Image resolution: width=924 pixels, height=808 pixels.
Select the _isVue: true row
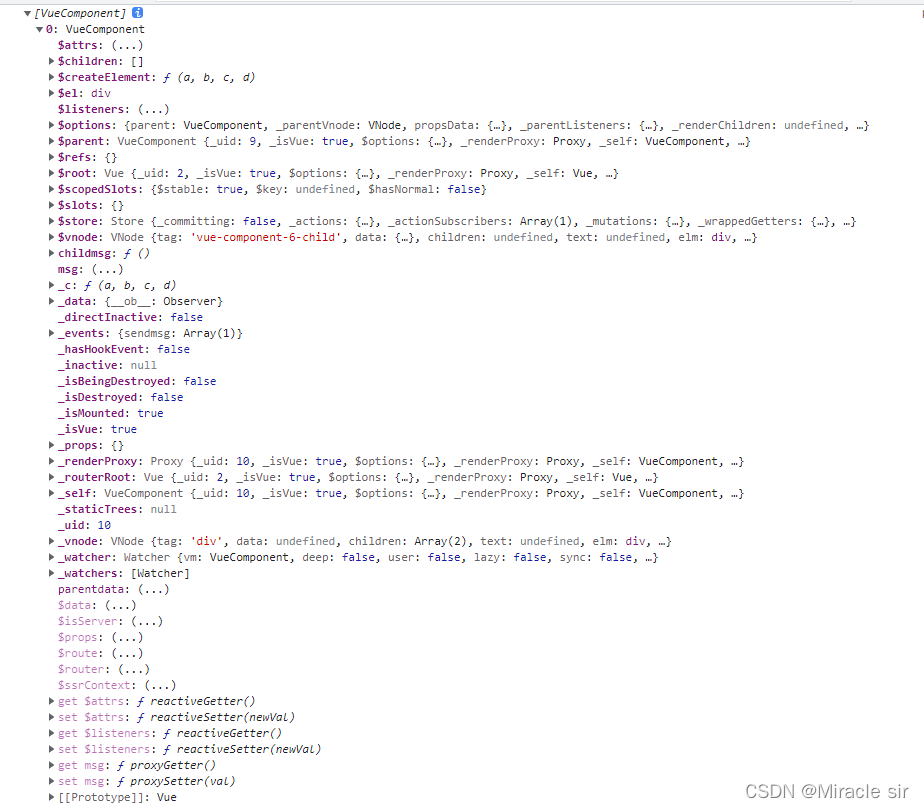[x=97, y=429]
